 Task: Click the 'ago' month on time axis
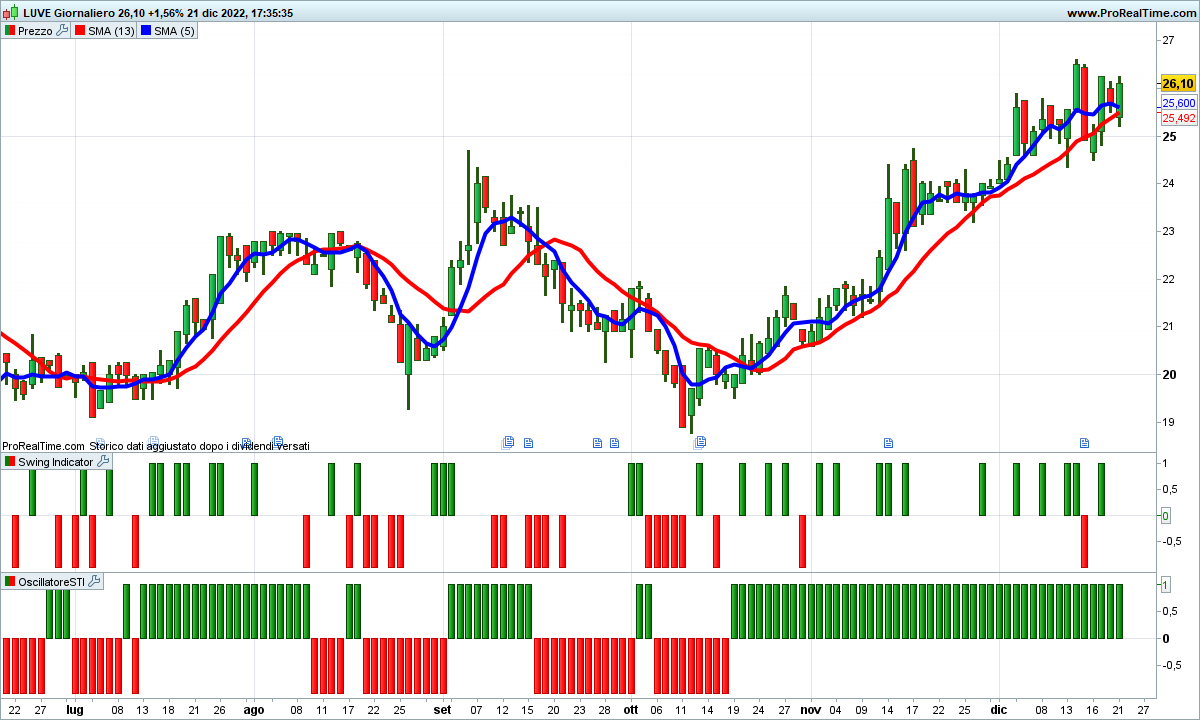pyautogui.click(x=254, y=709)
